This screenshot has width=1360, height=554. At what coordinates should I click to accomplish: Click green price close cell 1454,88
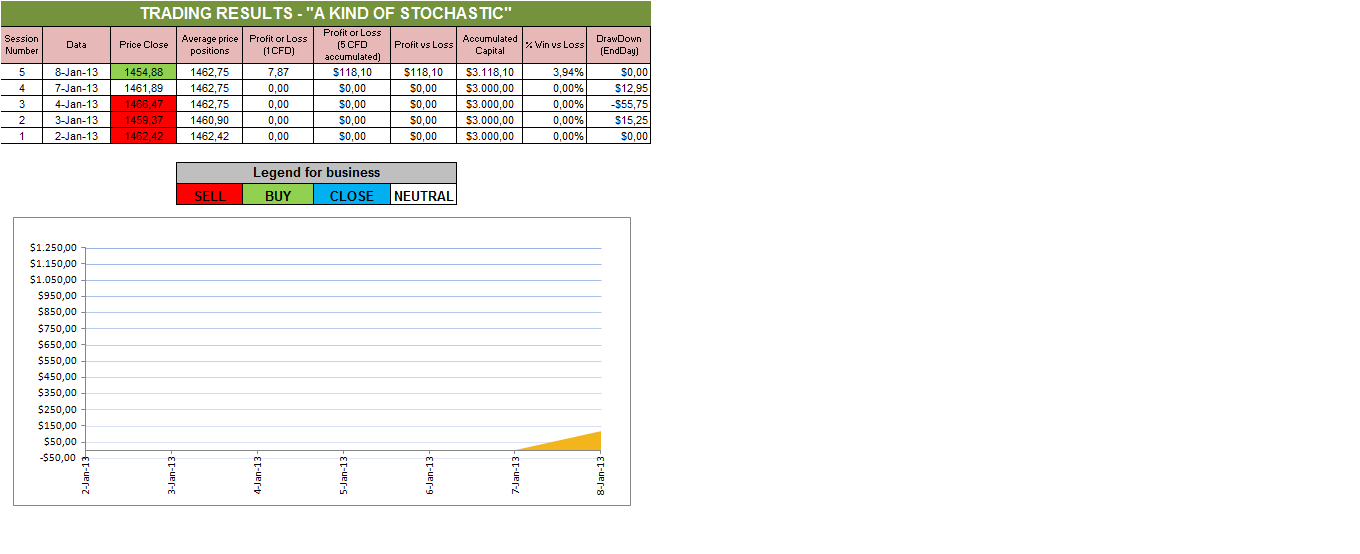coord(144,72)
